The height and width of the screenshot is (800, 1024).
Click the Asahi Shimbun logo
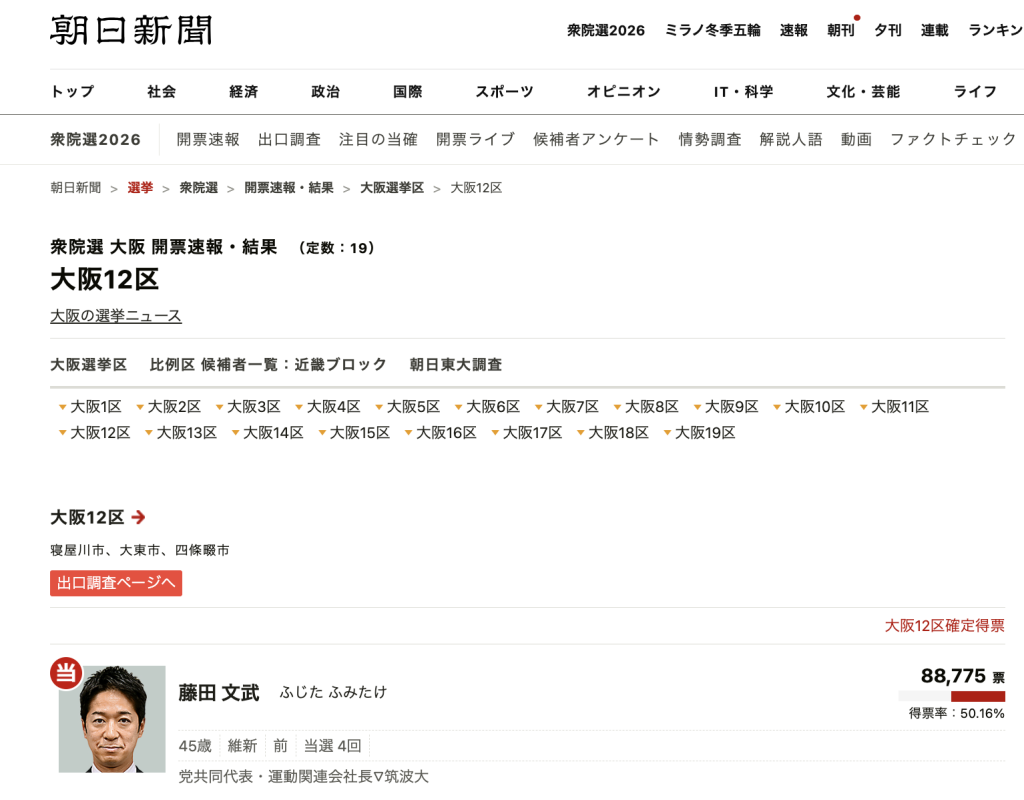tap(131, 30)
